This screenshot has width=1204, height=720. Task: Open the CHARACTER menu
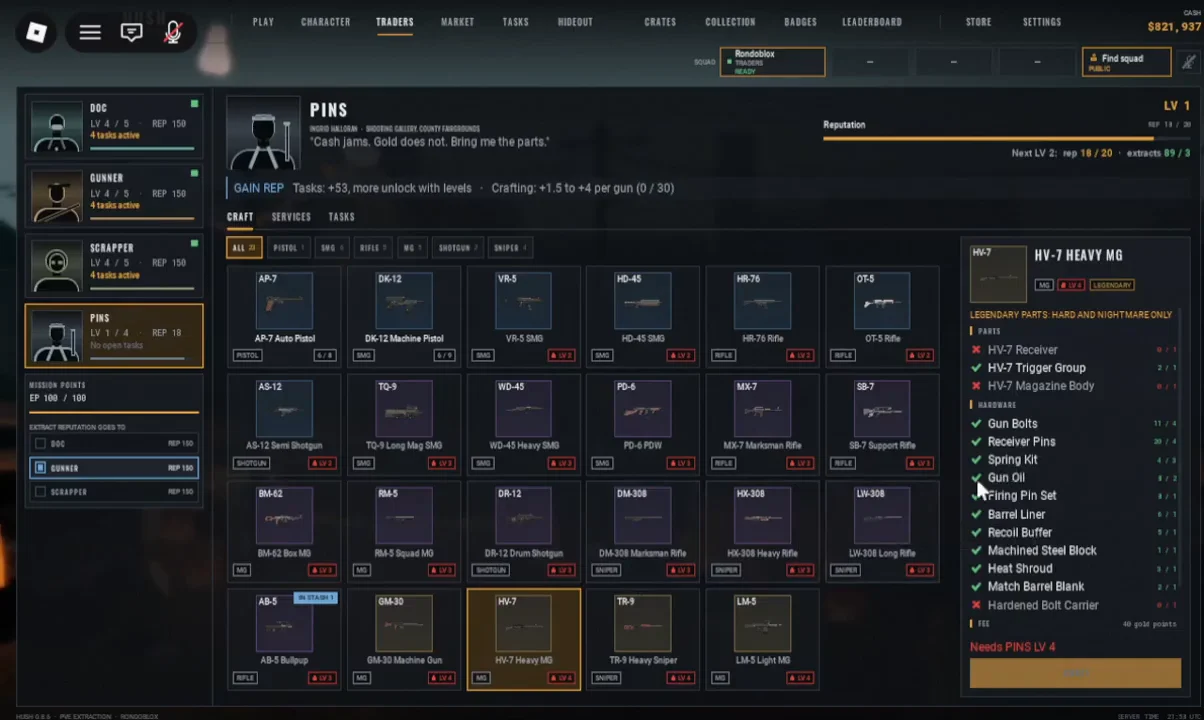point(326,22)
